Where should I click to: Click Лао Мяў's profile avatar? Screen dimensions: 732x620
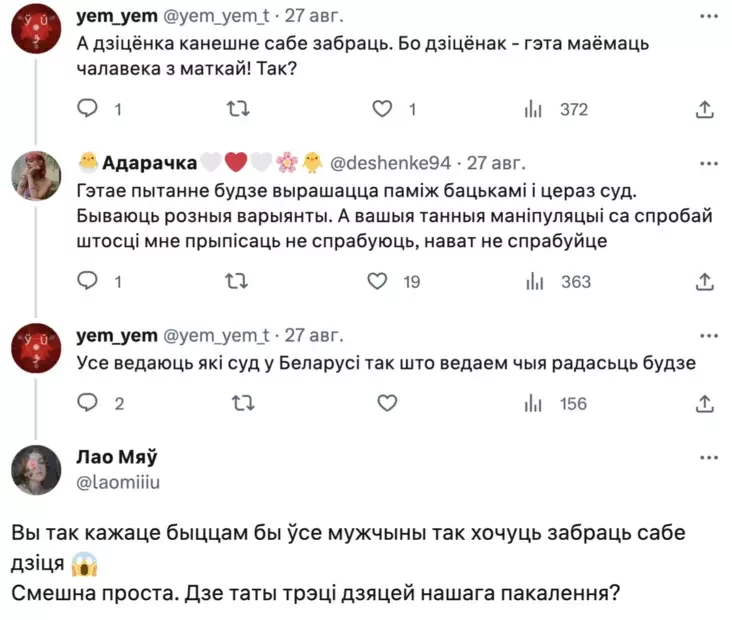click(x=39, y=469)
